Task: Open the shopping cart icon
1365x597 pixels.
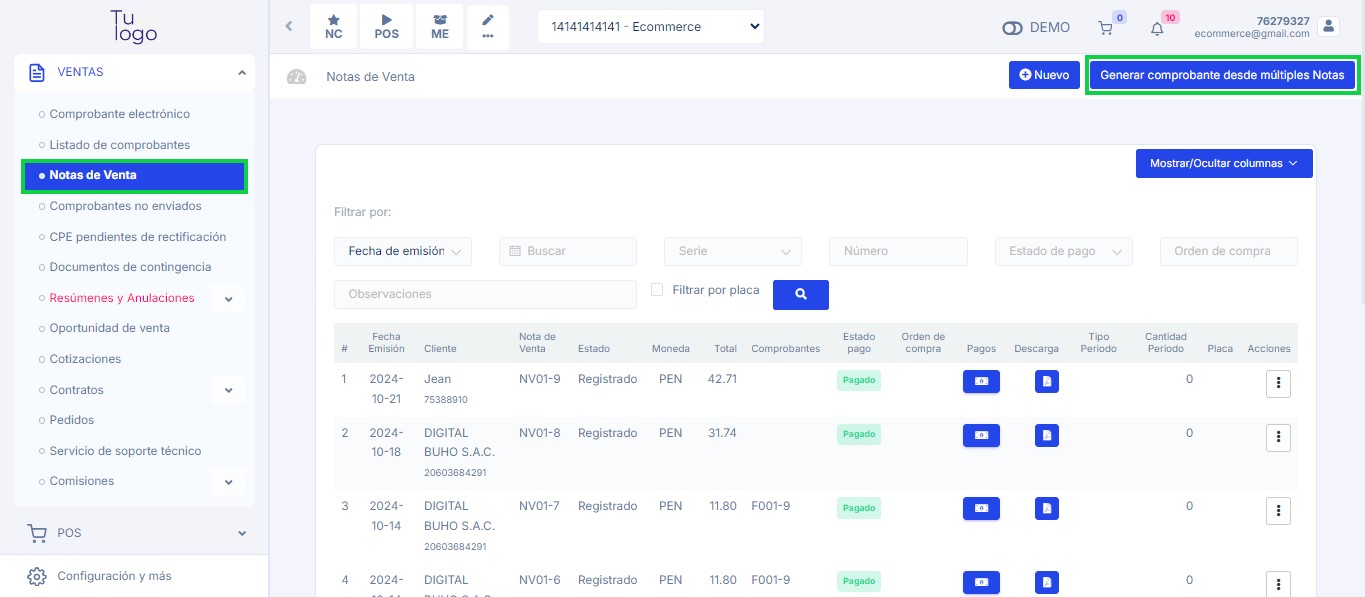Action: 1106,28
